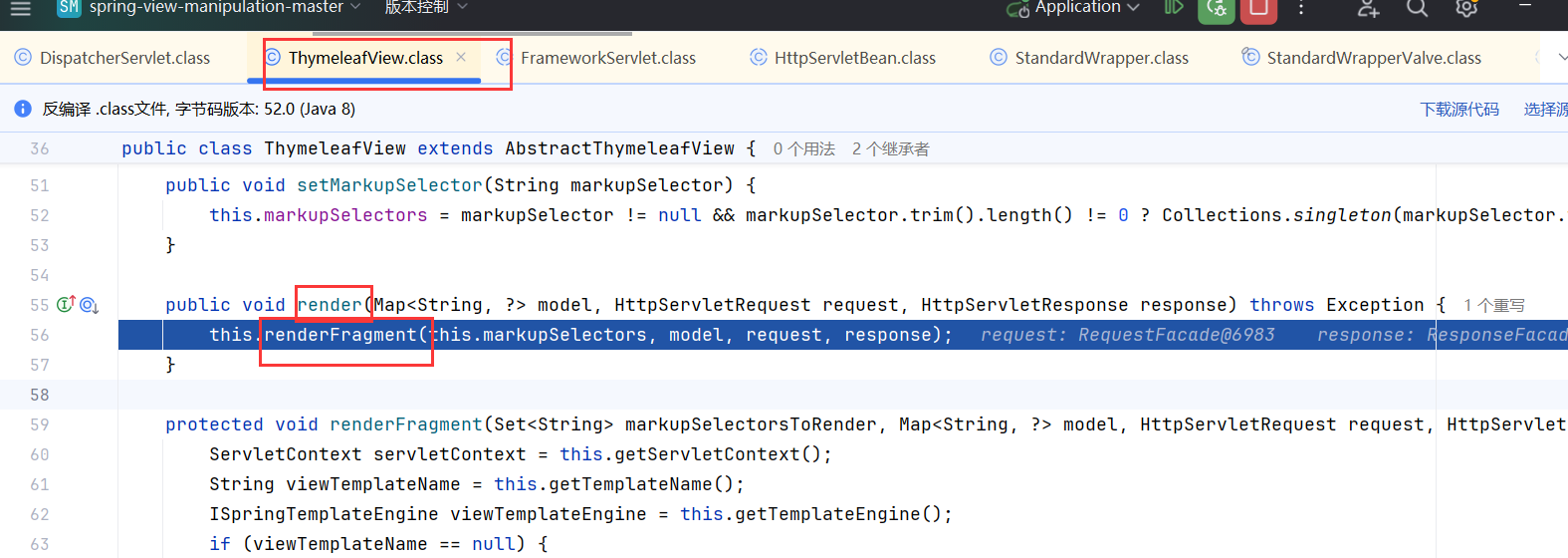Click the add collaborator person icon
The width and height of the screenshot is (1568, 558).
pyautogui.click(x=1369, y=9)
